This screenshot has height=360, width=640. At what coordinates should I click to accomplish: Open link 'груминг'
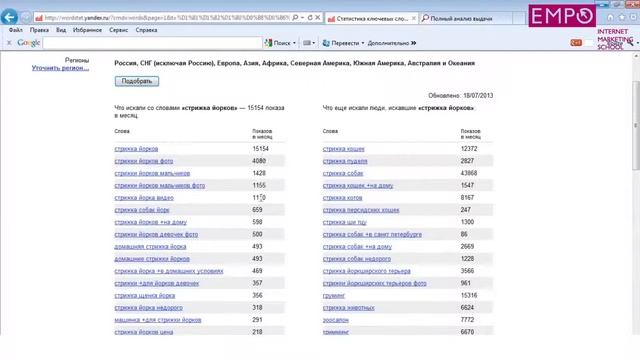coord(334,296)
